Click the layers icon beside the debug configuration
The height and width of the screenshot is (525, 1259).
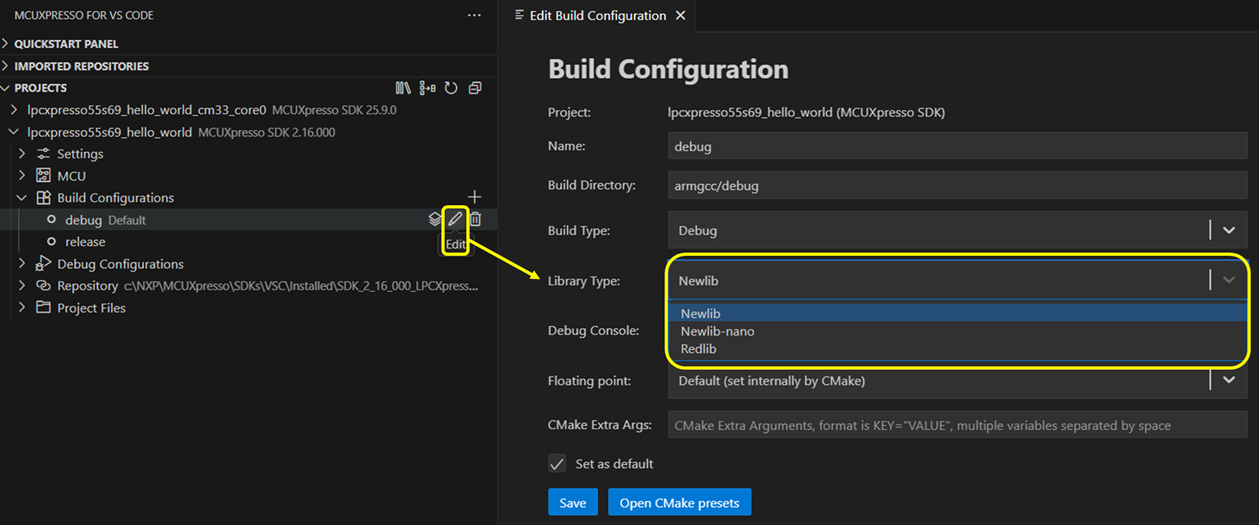[x=435, y=219]
